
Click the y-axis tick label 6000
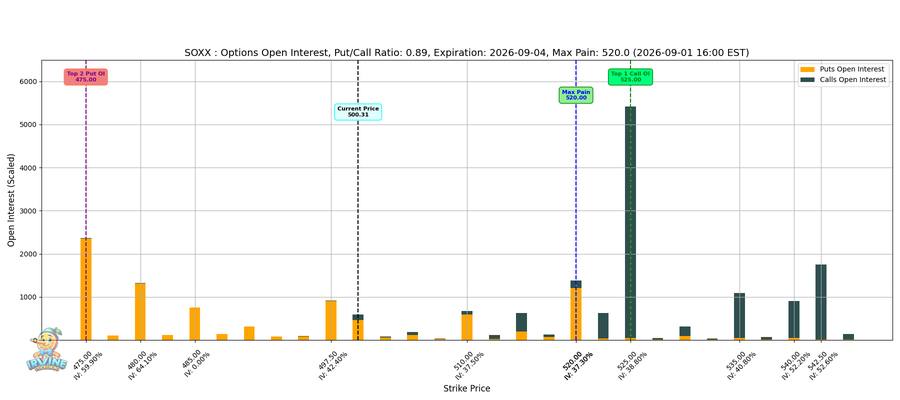[x=29, y=81]
